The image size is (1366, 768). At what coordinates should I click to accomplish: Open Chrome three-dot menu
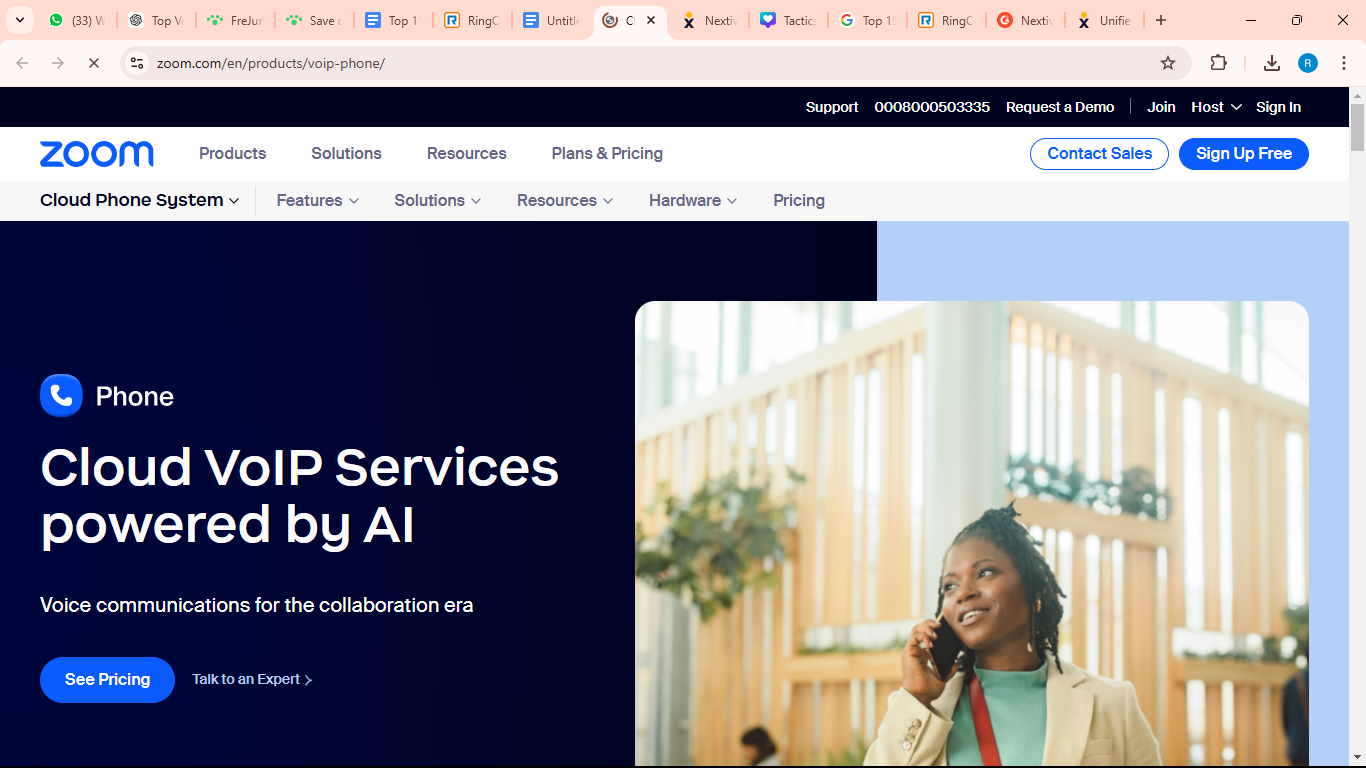pyautogui.click(x=1343, y=63)
